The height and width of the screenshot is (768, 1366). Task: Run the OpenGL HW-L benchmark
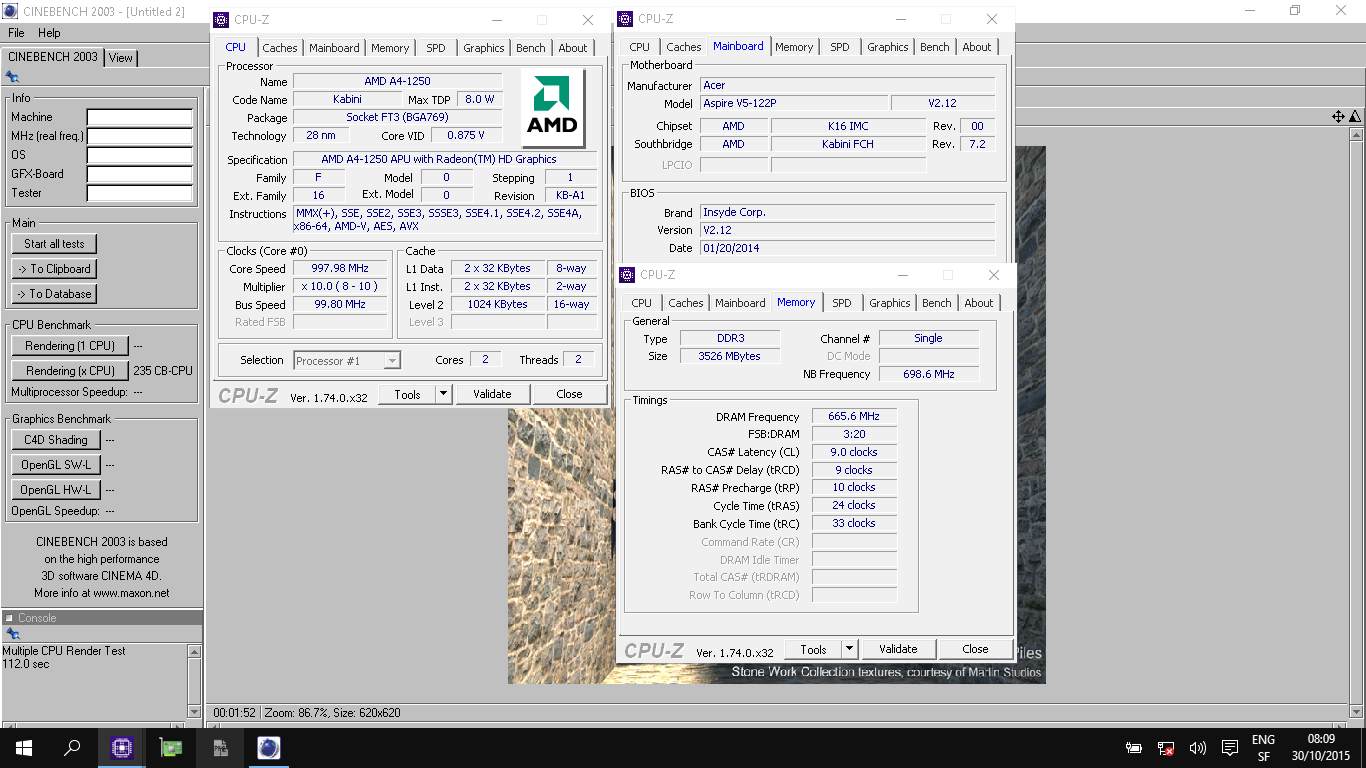[x=55, y=490]
